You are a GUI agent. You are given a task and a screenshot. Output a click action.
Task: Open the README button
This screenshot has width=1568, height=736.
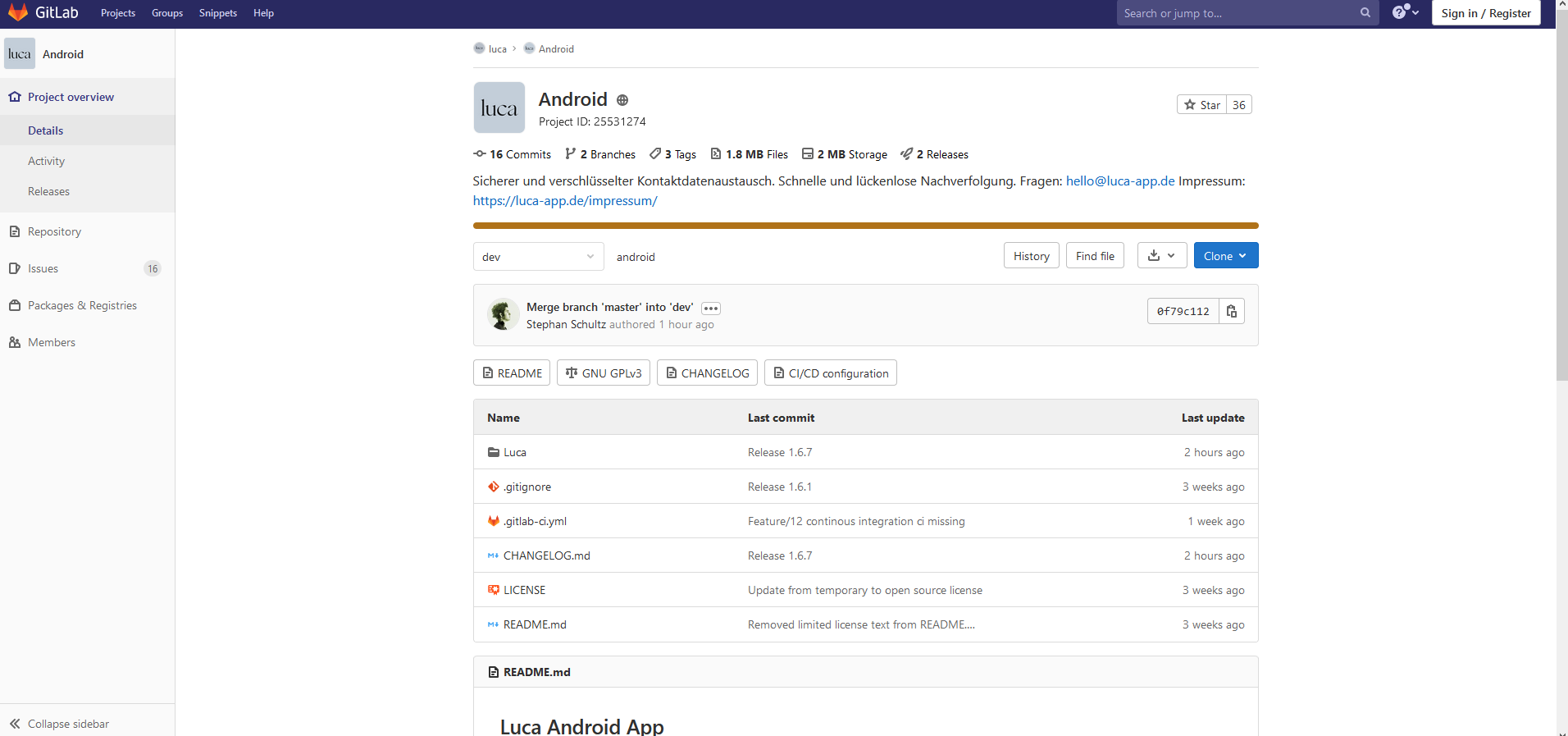(512, 373)
